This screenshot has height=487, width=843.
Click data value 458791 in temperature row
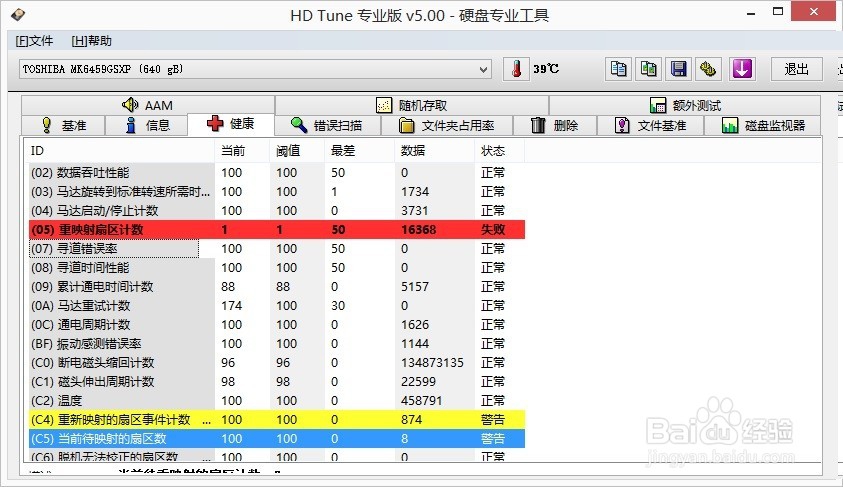[x=422, y=401]
